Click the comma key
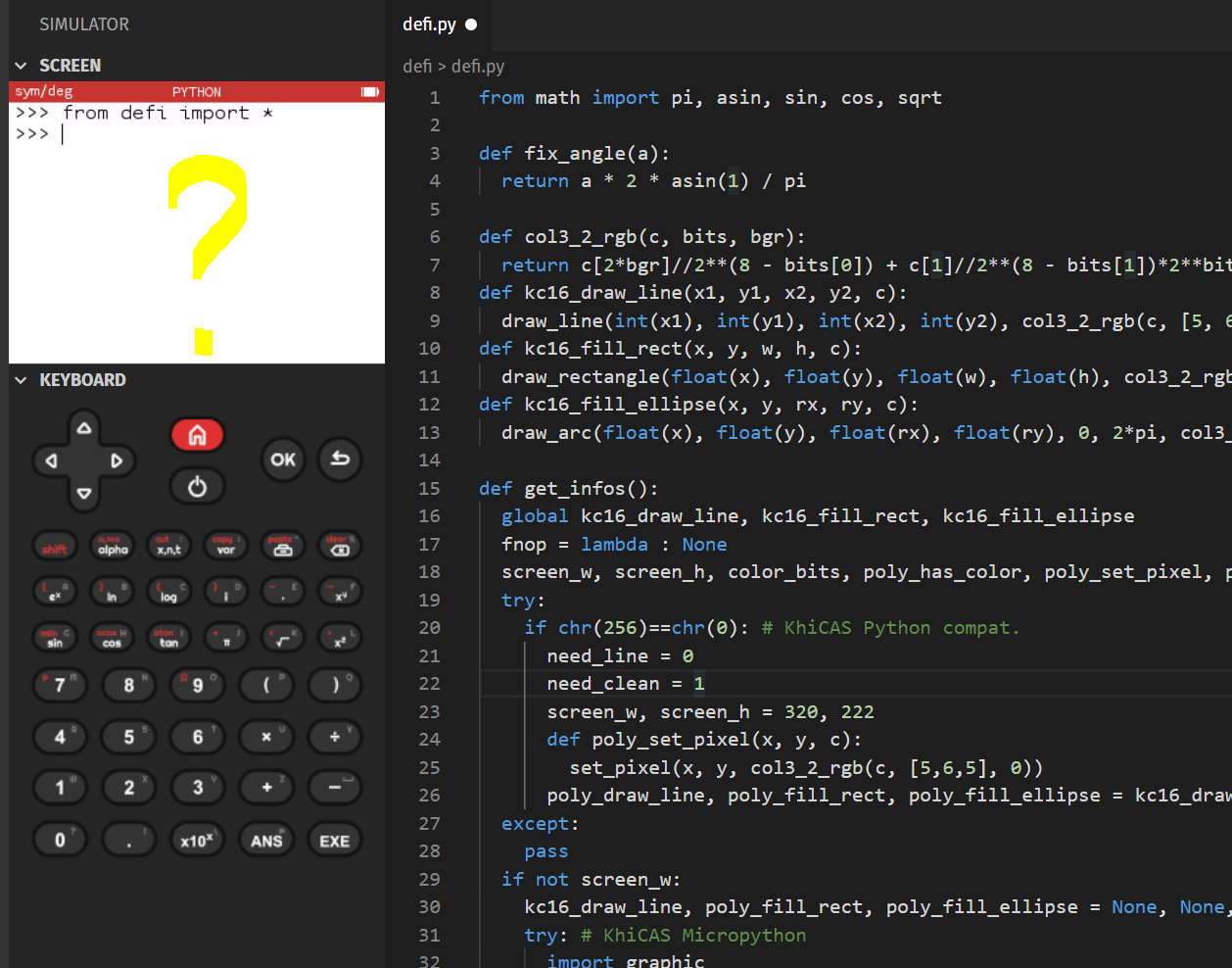The width and height of the screenshot is (1232, 968). (x=283, y=591)
